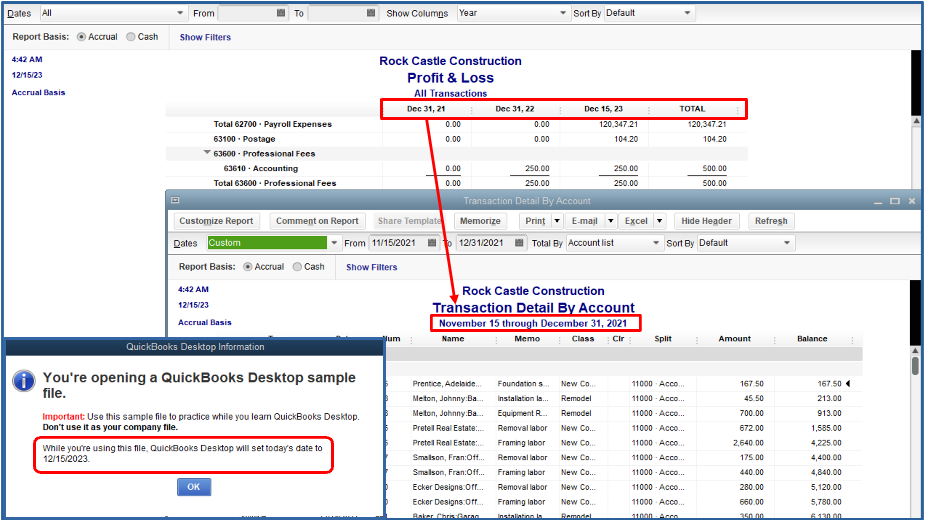Click the Print button

535,221
